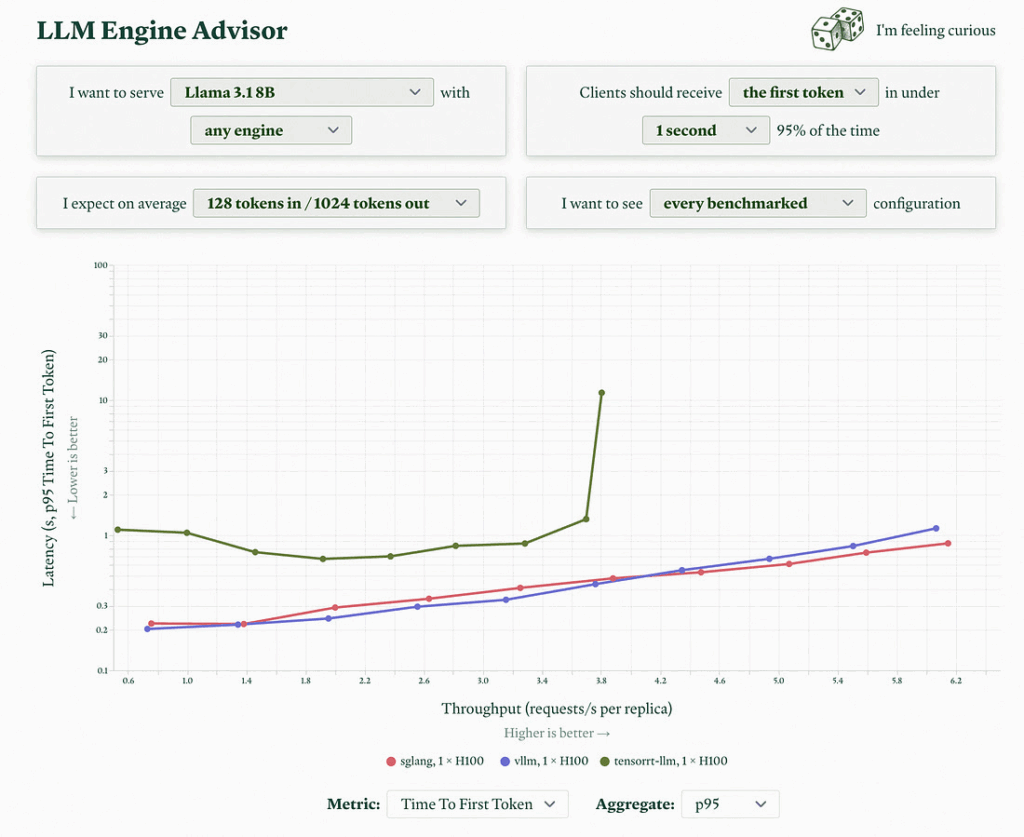
Task: Click the top tensorrt-llm data point above 10 s
Action: [601, 393]
